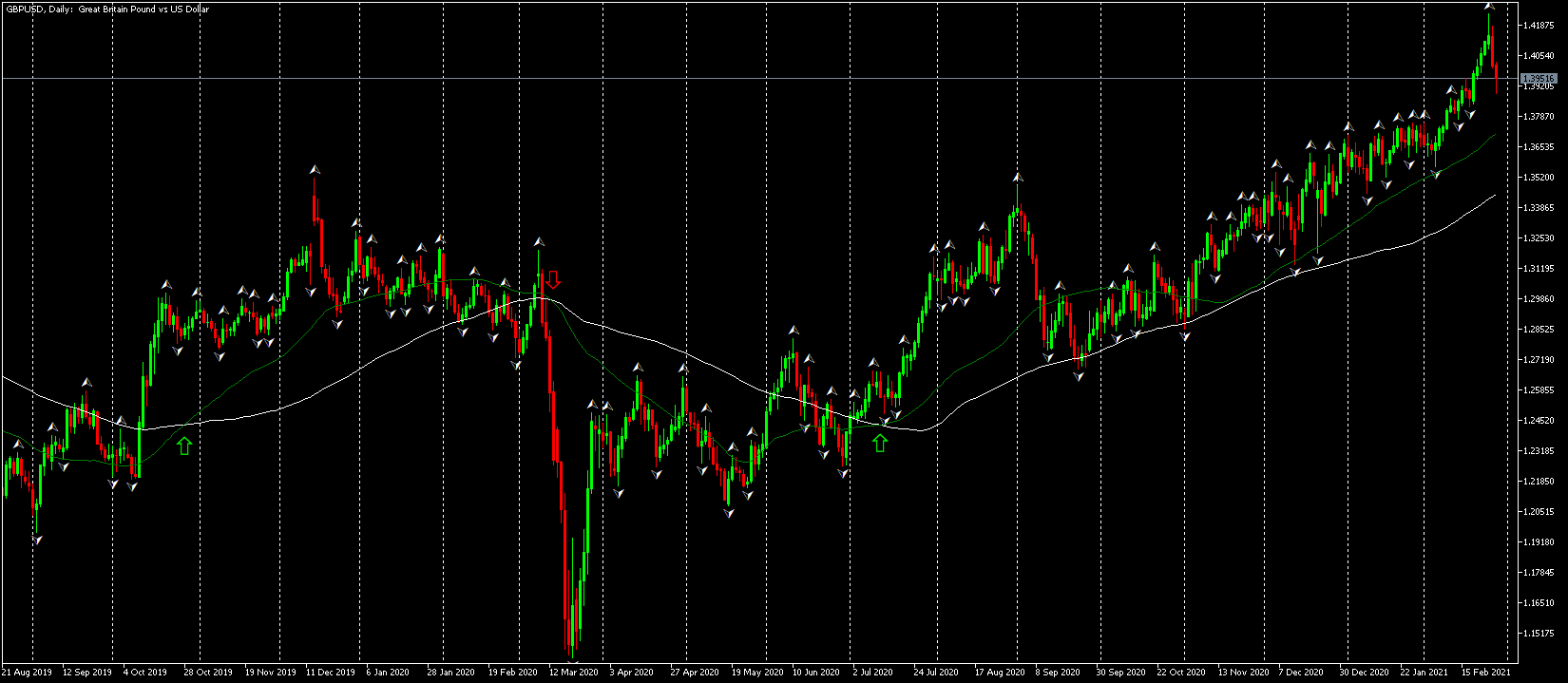Click the 1.23185 price axis label

click(x=1539, y=450)
